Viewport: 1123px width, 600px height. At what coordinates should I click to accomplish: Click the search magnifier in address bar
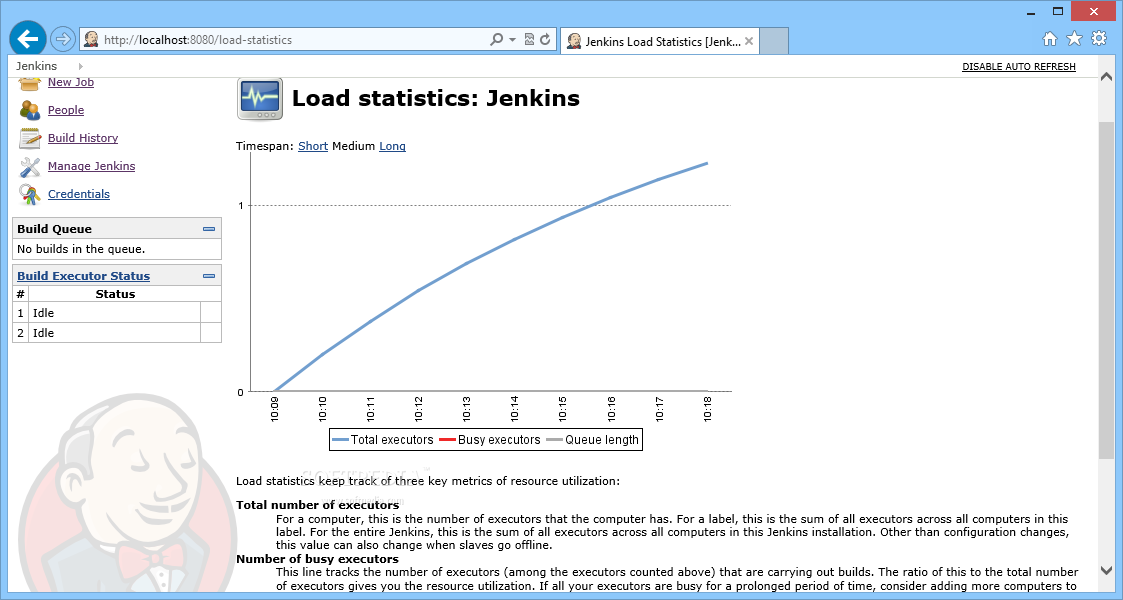point(496,39)
